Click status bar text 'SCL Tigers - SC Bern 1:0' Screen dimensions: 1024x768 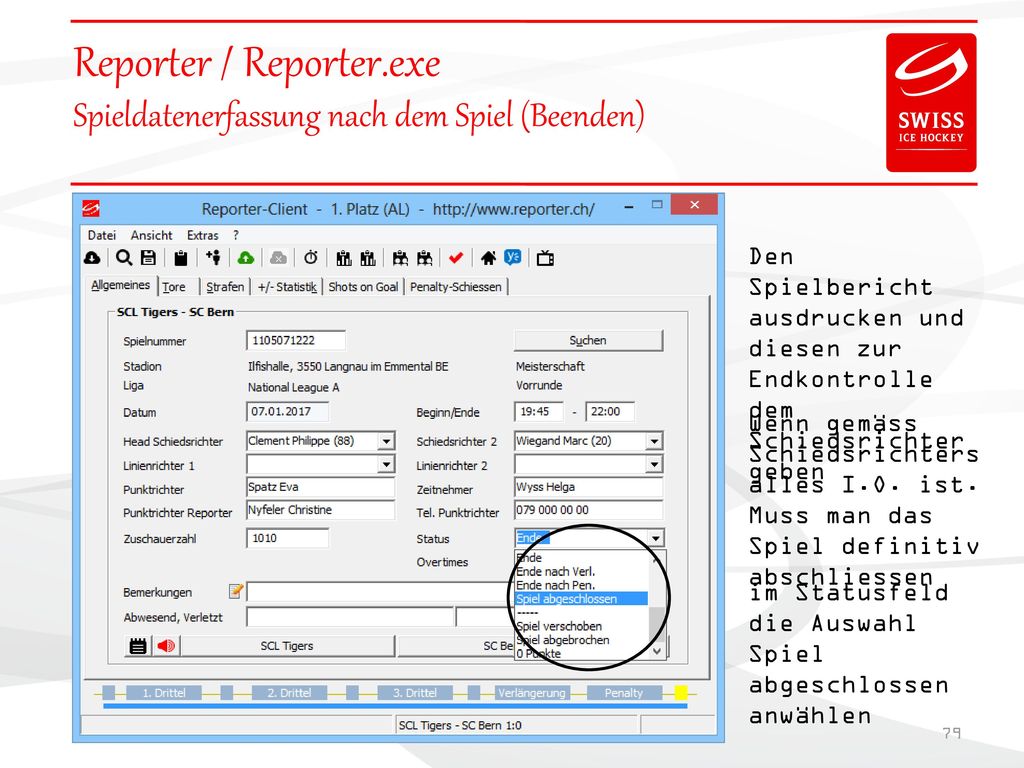460,726
